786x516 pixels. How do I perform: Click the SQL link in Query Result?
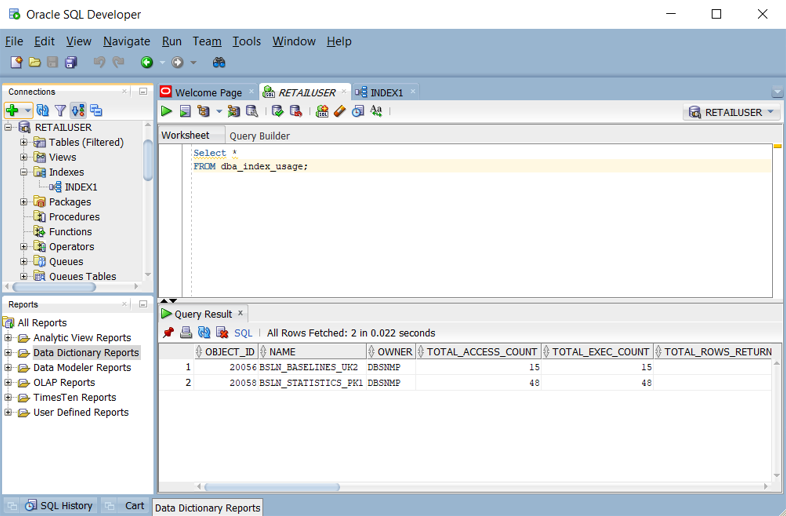[243, 333]
